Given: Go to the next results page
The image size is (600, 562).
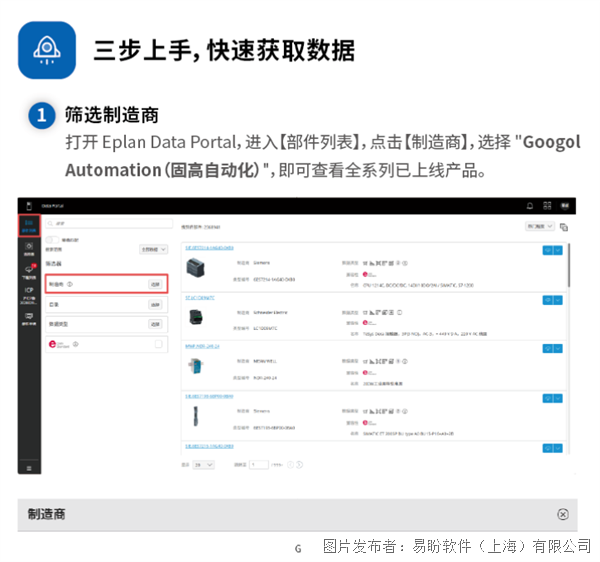Looking at the screenshot, I should point(300,465).
